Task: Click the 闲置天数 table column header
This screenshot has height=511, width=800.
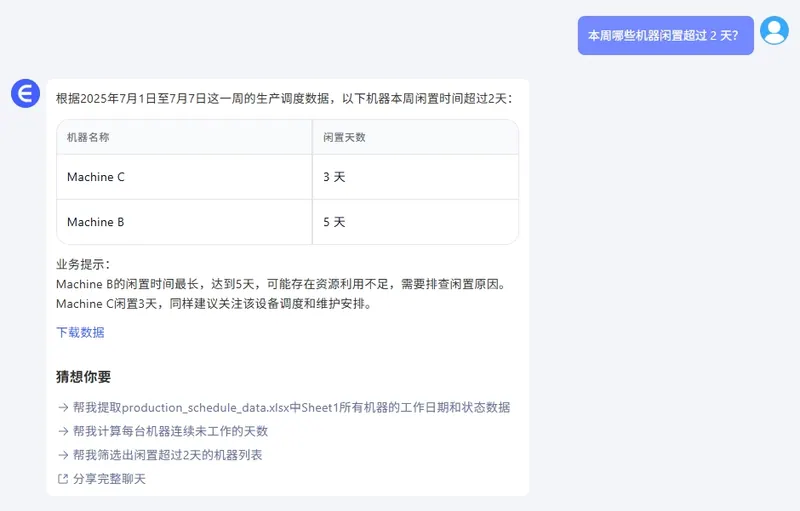Action: point(344,137)
